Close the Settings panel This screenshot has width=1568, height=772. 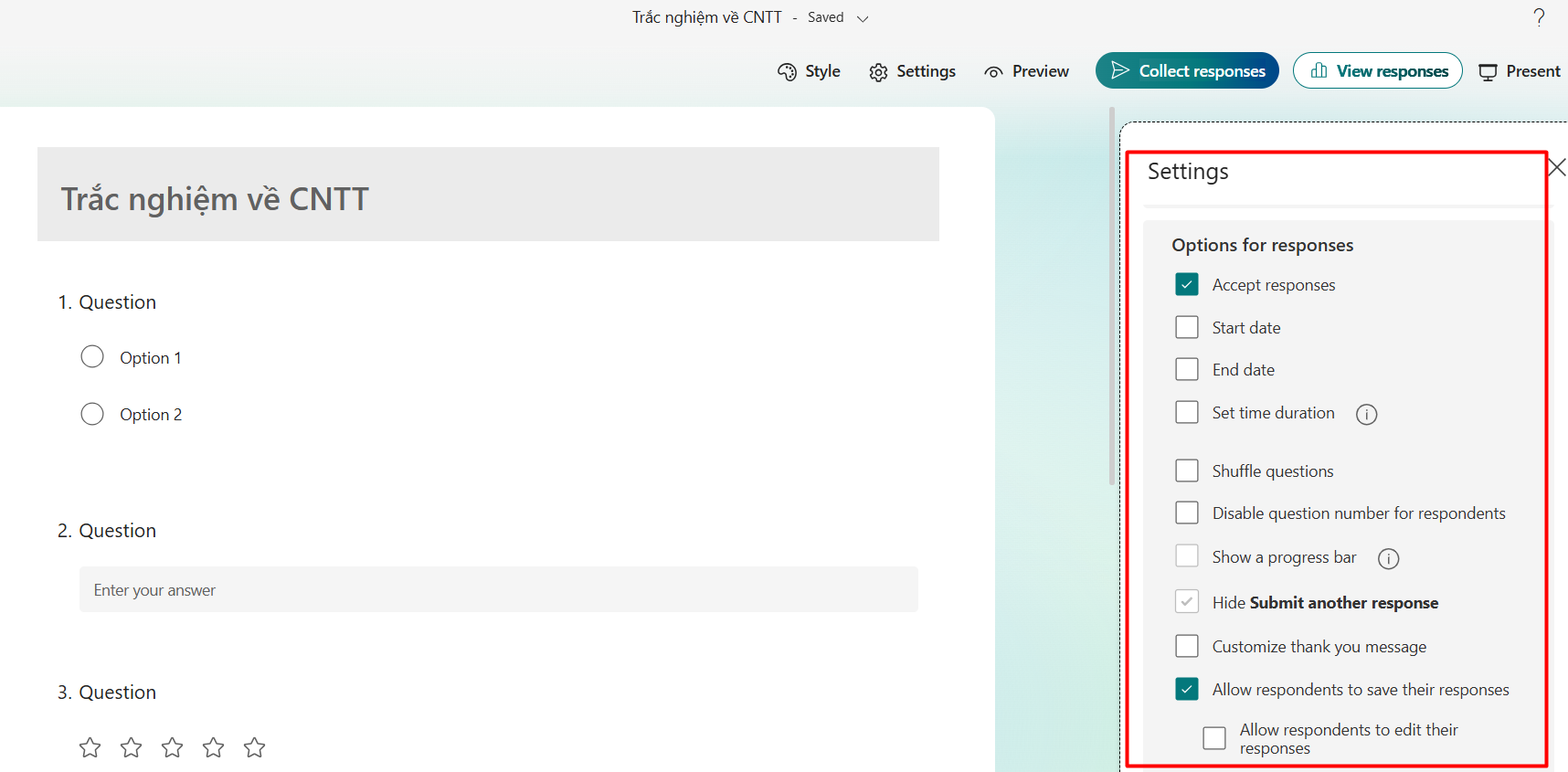coord(1557,167)
